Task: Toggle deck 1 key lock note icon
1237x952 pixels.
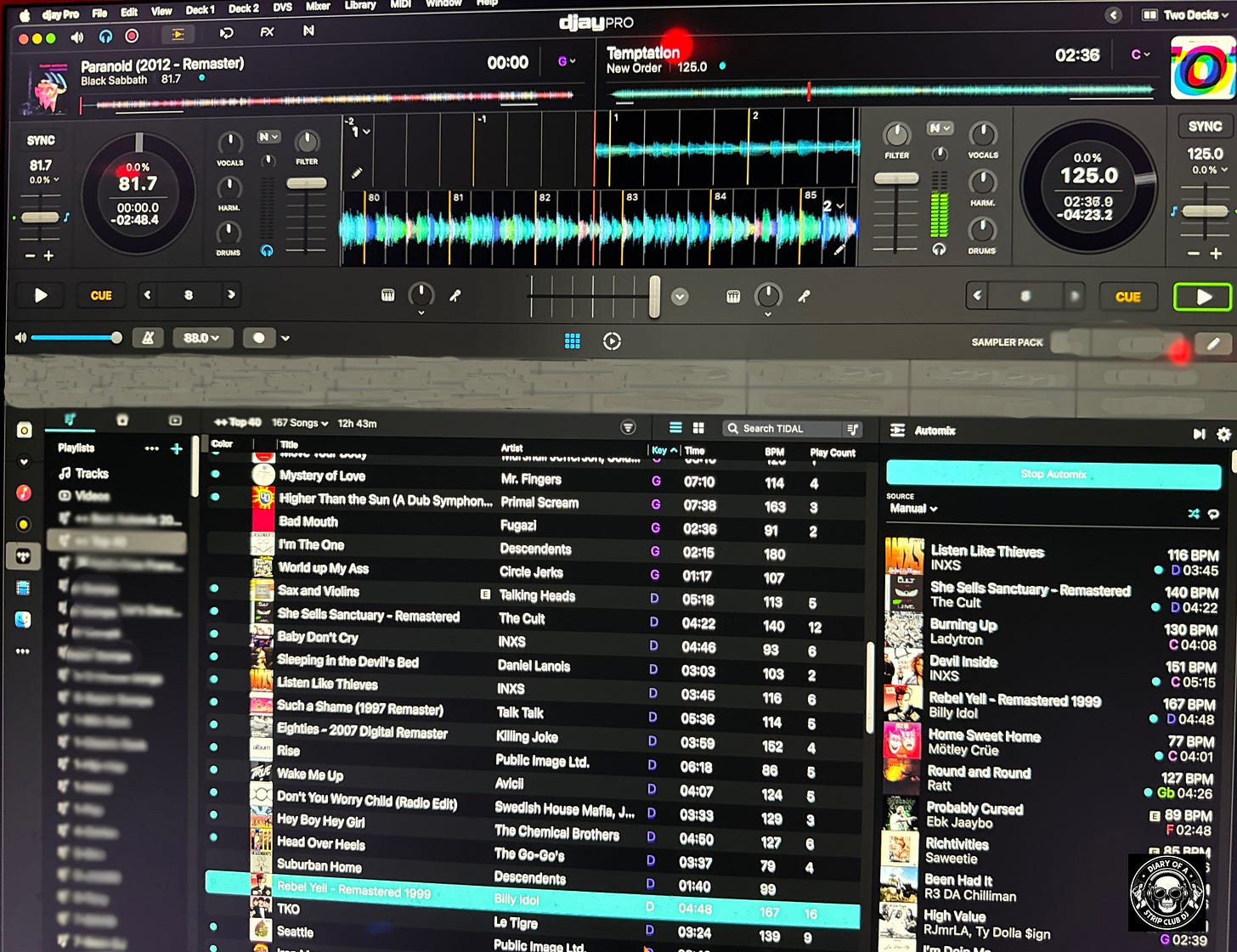Action: pos(66,217)
